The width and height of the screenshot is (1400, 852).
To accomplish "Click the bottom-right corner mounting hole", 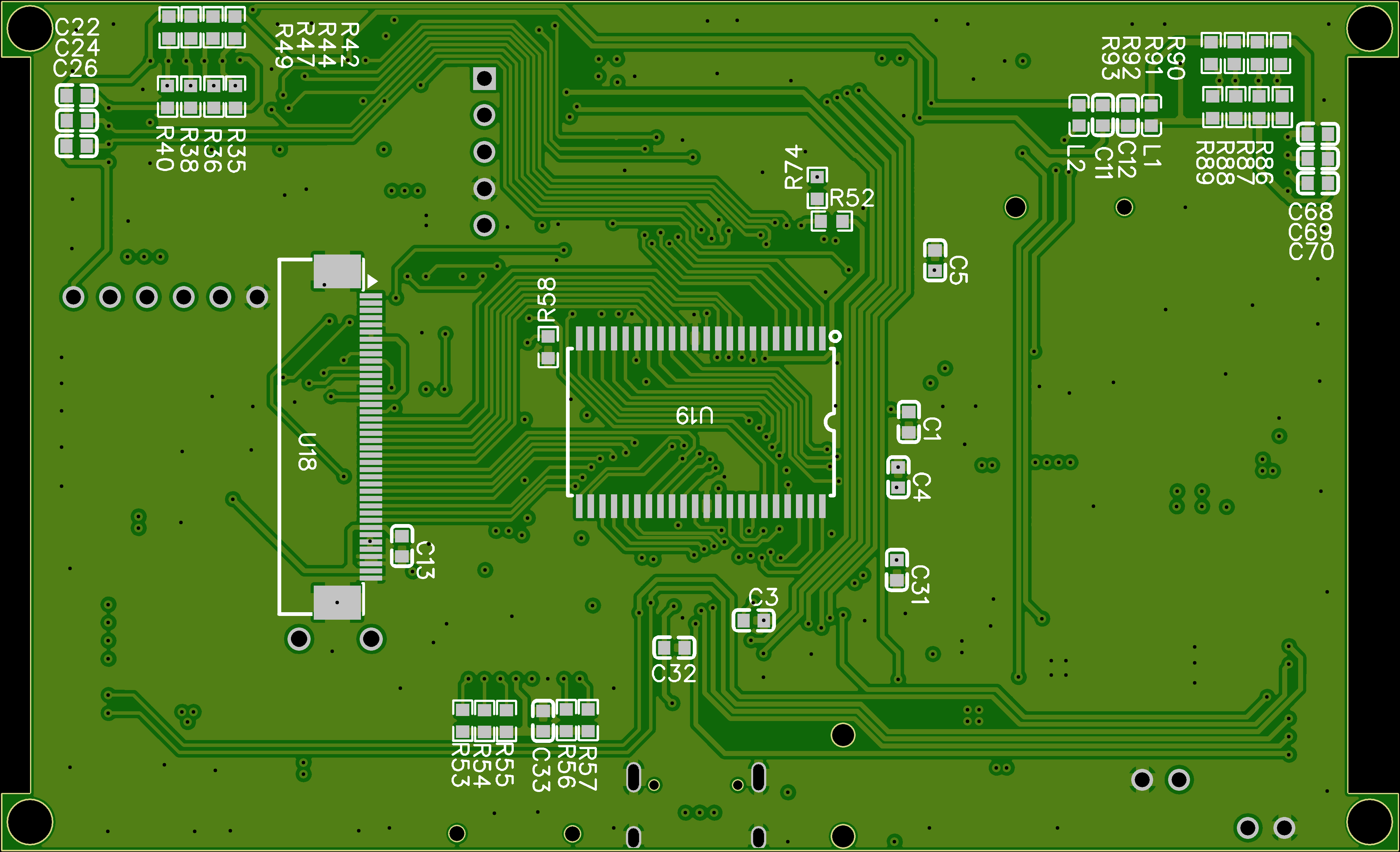I will 1370,822.
